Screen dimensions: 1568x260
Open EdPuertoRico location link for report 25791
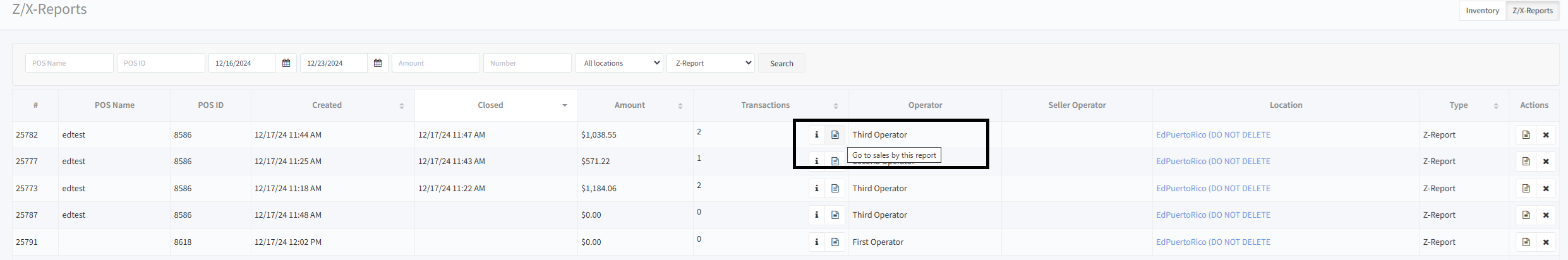(1213, 242)
